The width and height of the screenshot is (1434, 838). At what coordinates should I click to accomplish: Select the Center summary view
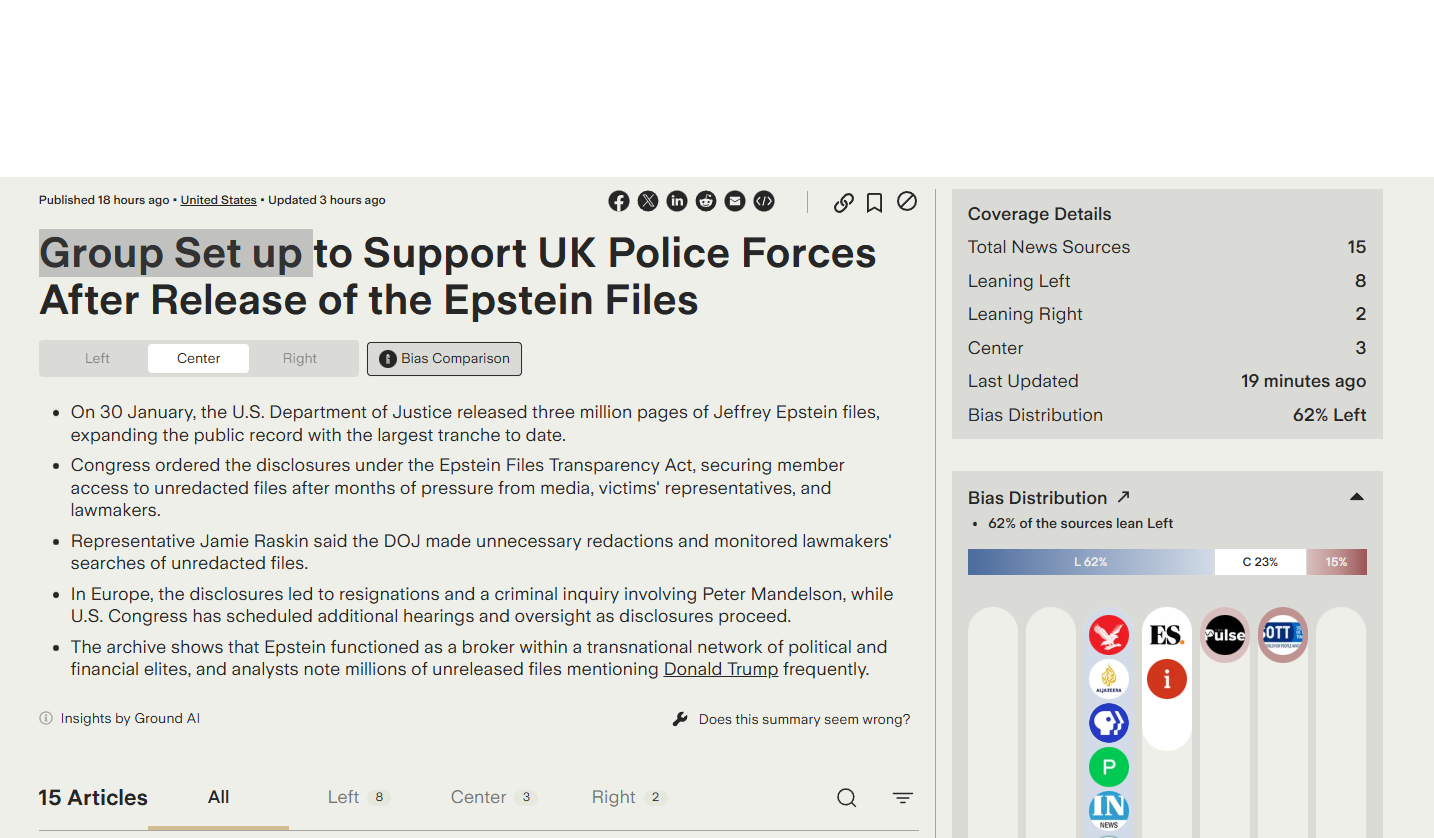198,358
